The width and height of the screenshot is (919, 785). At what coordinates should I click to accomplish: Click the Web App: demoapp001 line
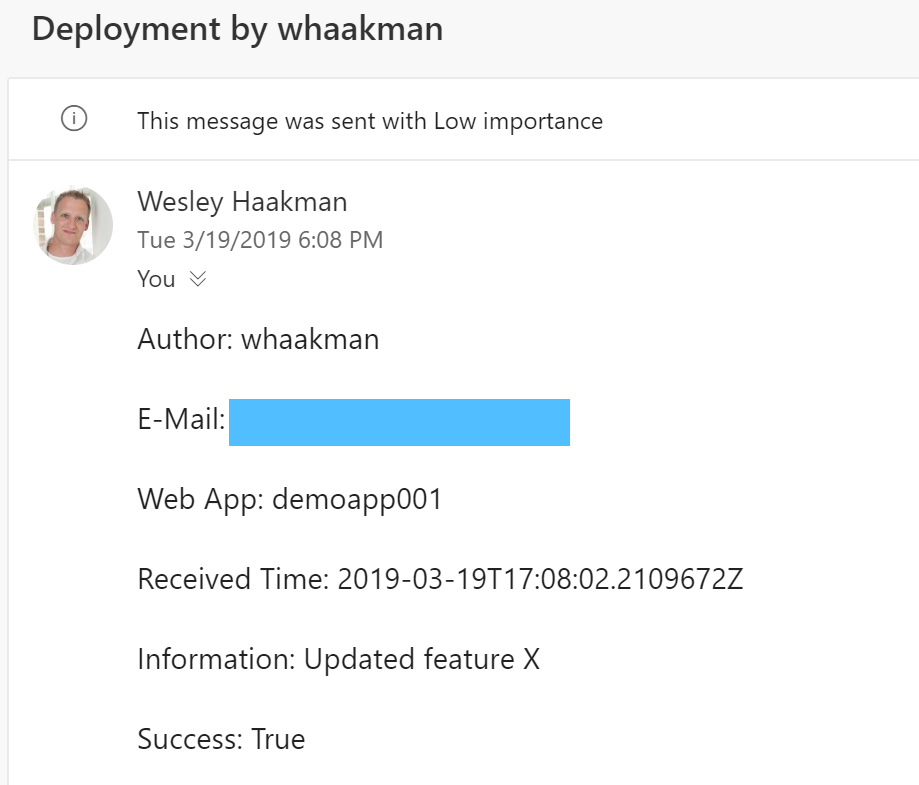click(290, 500)
